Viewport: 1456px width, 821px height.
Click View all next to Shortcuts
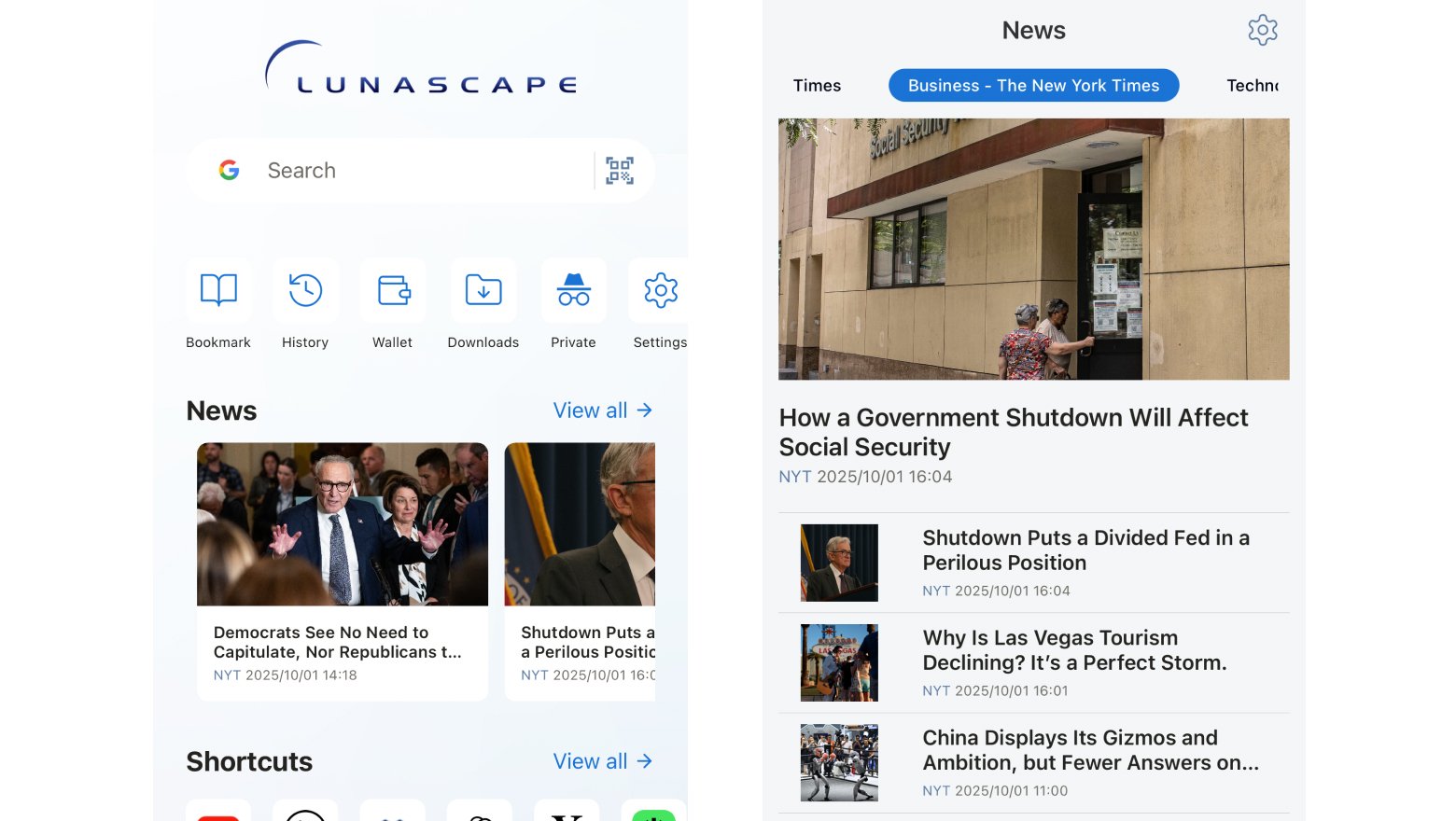coord(603,761)
